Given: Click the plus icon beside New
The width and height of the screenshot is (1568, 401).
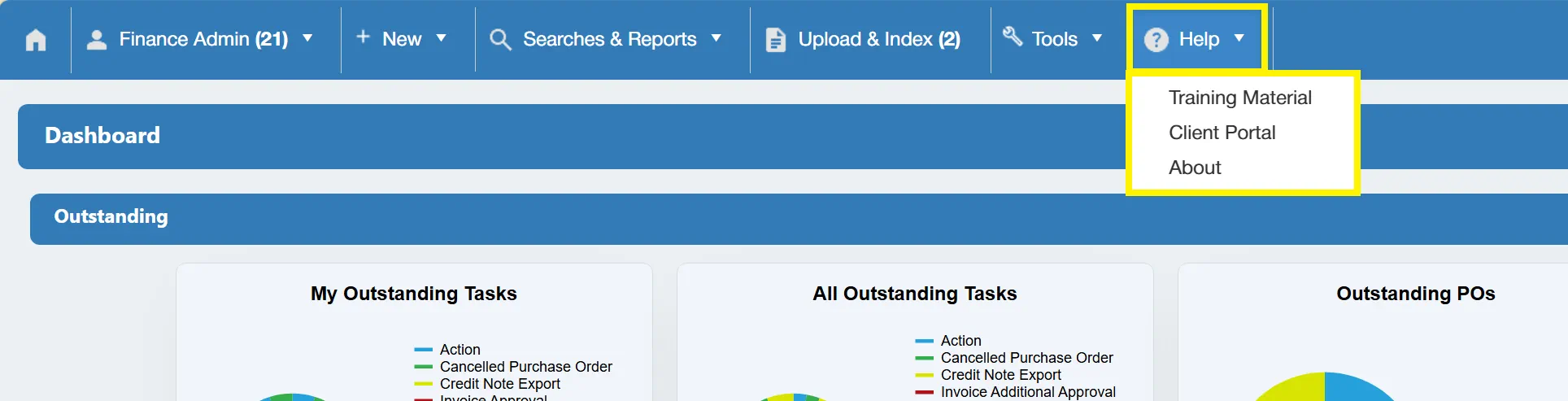Looking at the screenshot, I should 364,37.
